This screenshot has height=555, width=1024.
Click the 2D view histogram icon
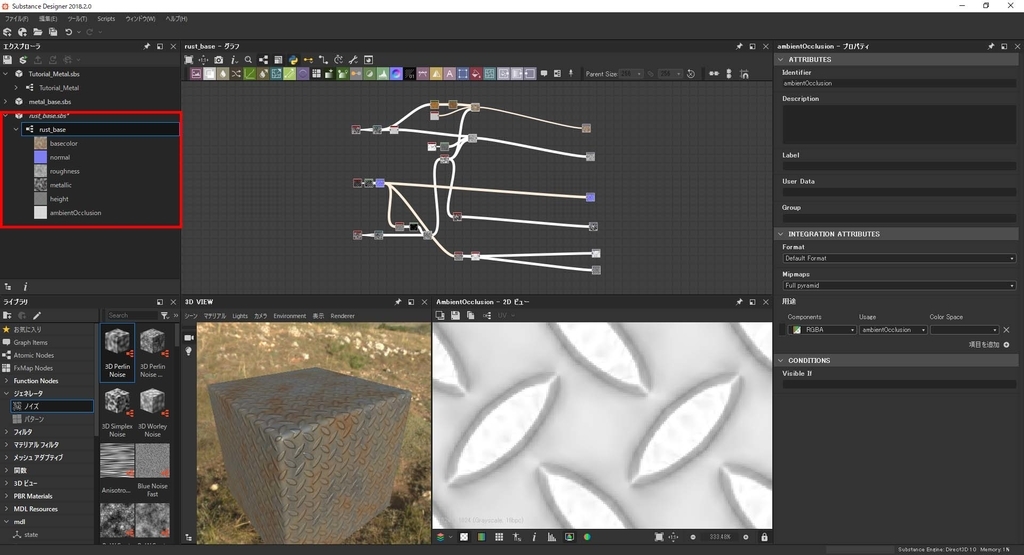click(x=552, y=537)
